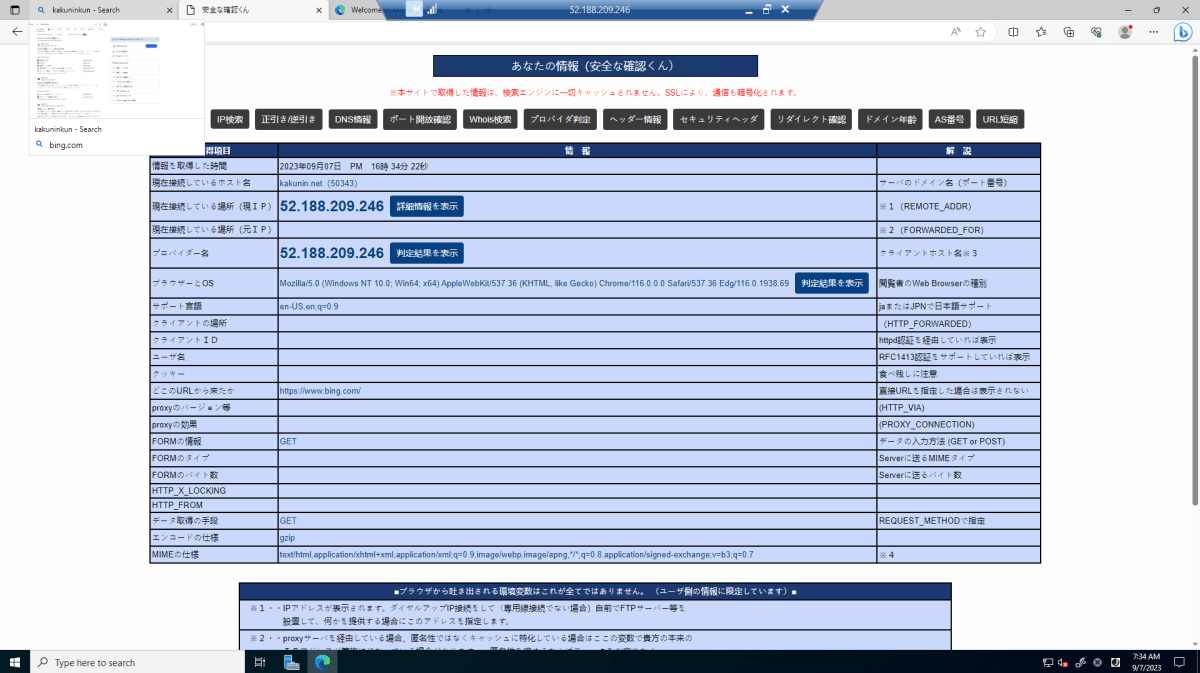Open the tab actions menu icon

click(14, 9)
